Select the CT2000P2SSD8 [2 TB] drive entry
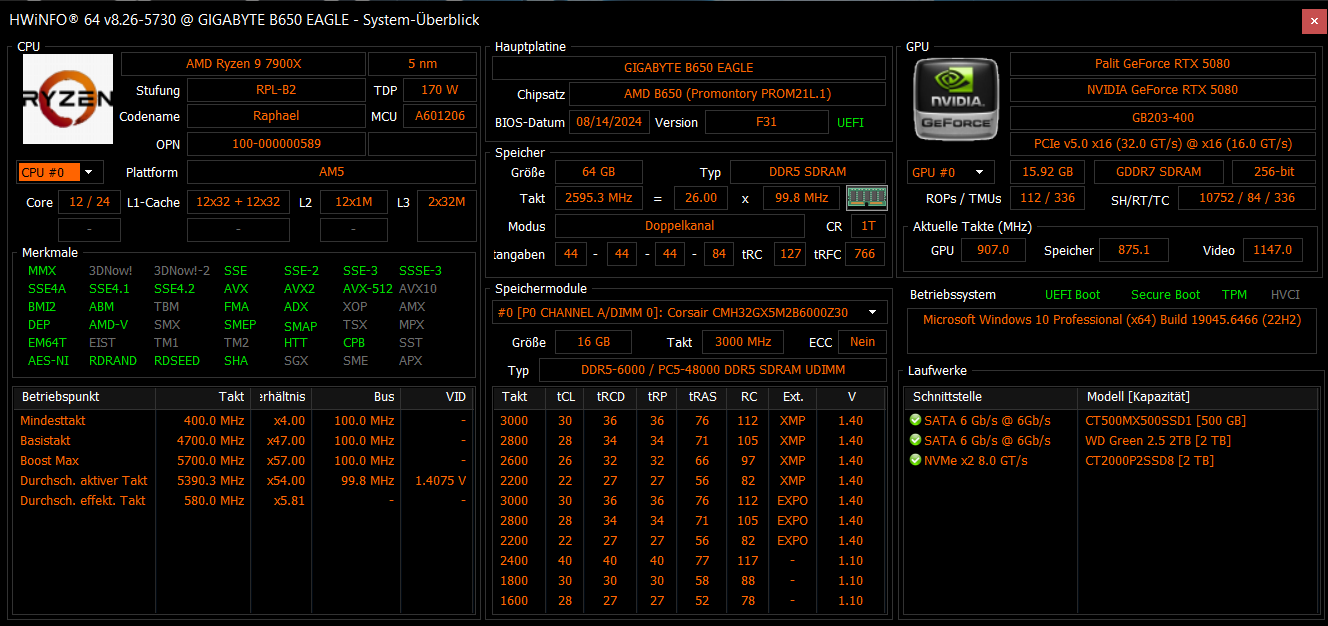Screen dimensions: 1328x626 (1148, 460)
